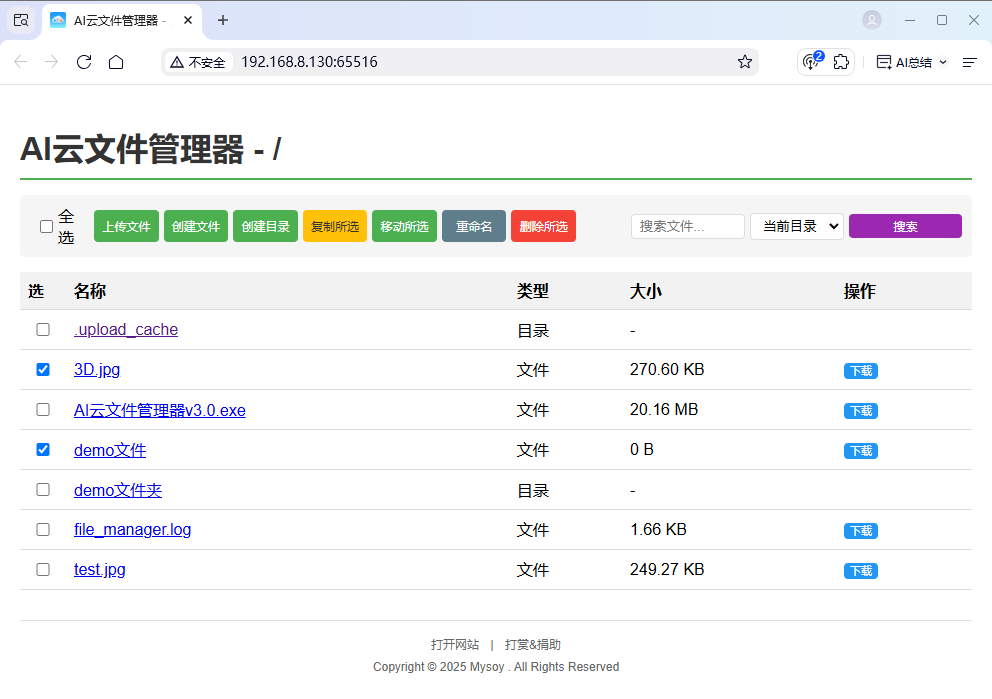Expand the AI总结 dropdown arrow
This screenshot has height=699, width=992.
[x=943, y=62]
